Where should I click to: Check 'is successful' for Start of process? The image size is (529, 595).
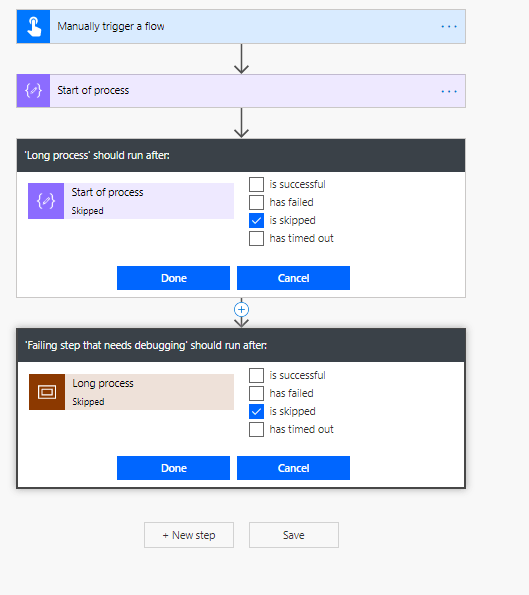[x=257, y=184]
